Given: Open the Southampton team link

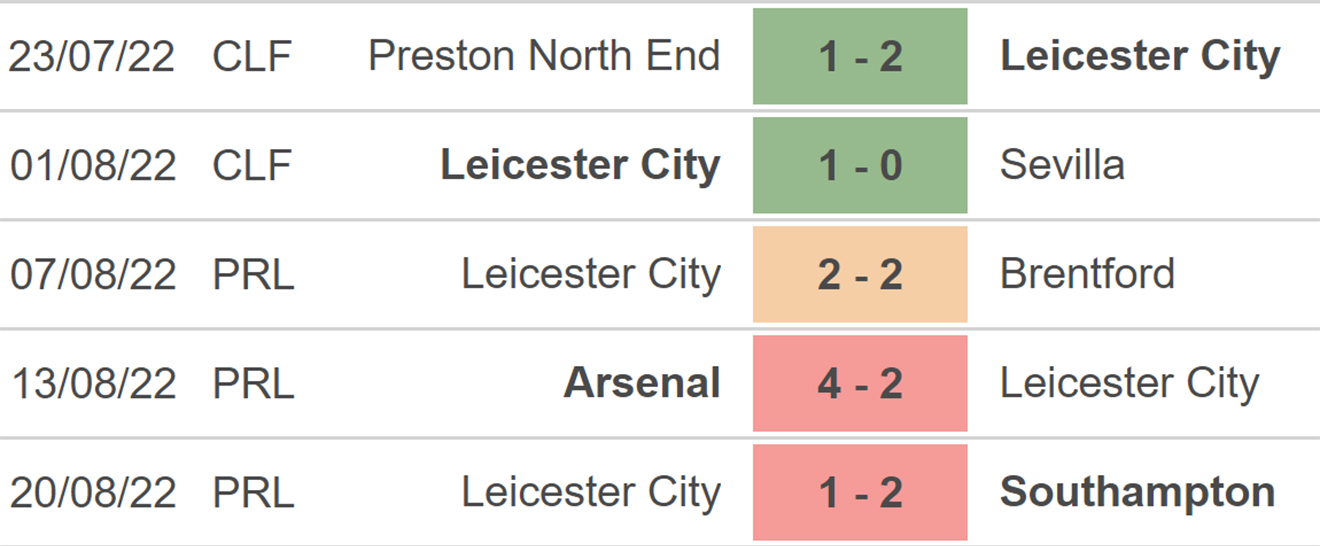Looking at the screenshot, I should (x=1137, y=492).
